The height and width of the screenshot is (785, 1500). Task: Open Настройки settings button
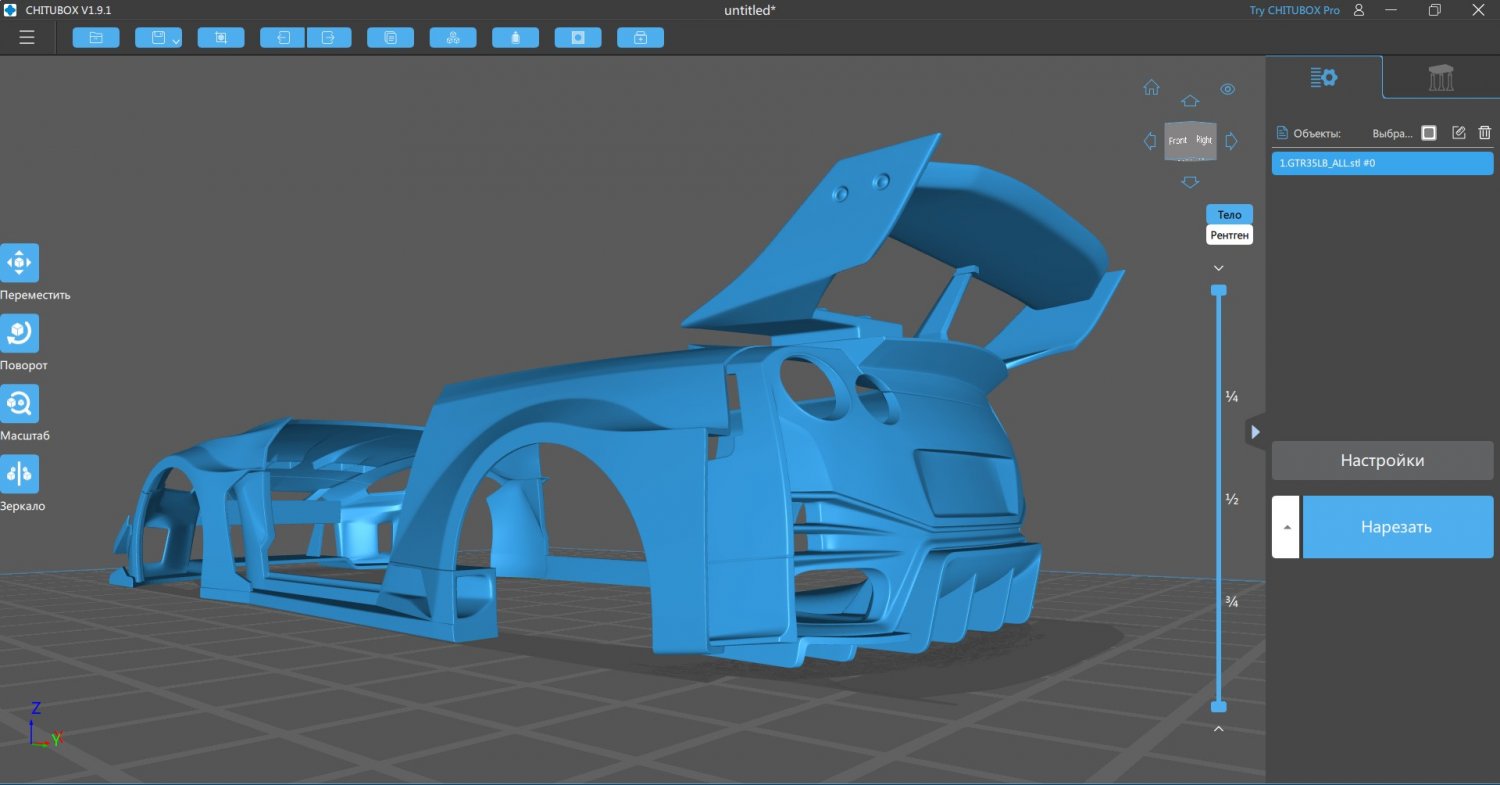click(1382, 461)
